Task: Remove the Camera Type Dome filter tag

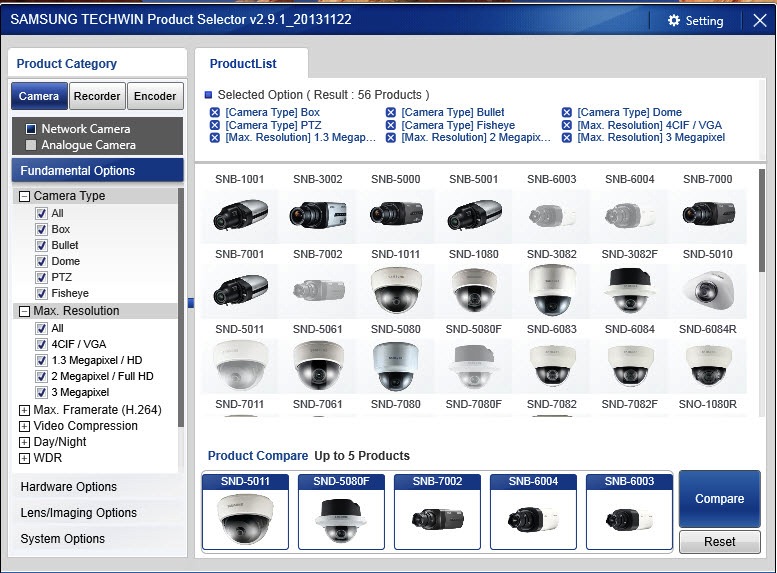Action: coord(567,113)
